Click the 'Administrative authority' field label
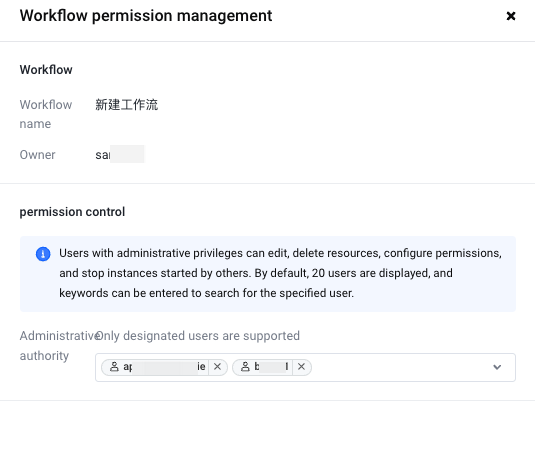Image resolution: width=535 pixels, height=468 pixels. [59, 346]
